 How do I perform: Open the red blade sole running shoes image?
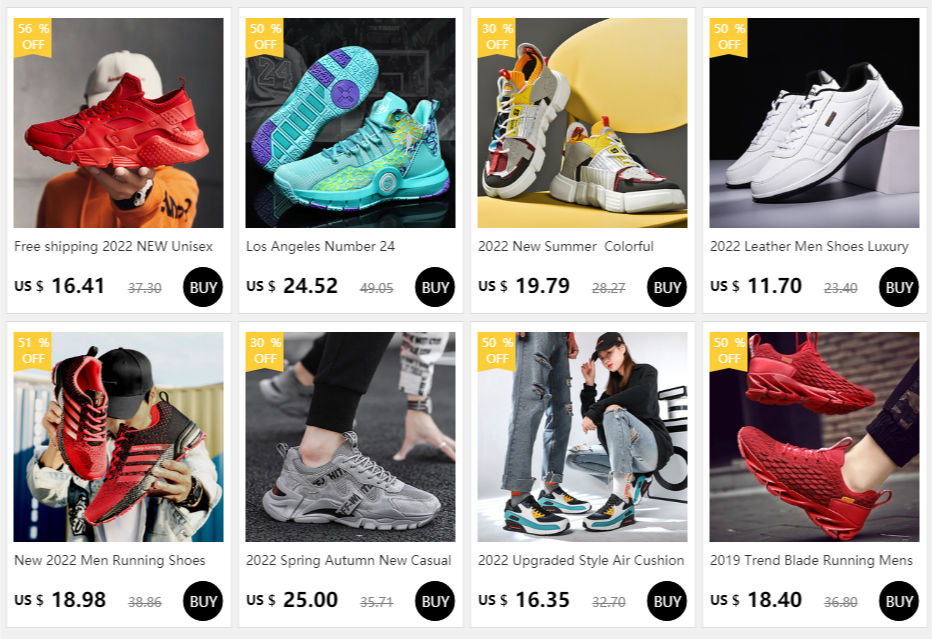click(x=814, y=437)
